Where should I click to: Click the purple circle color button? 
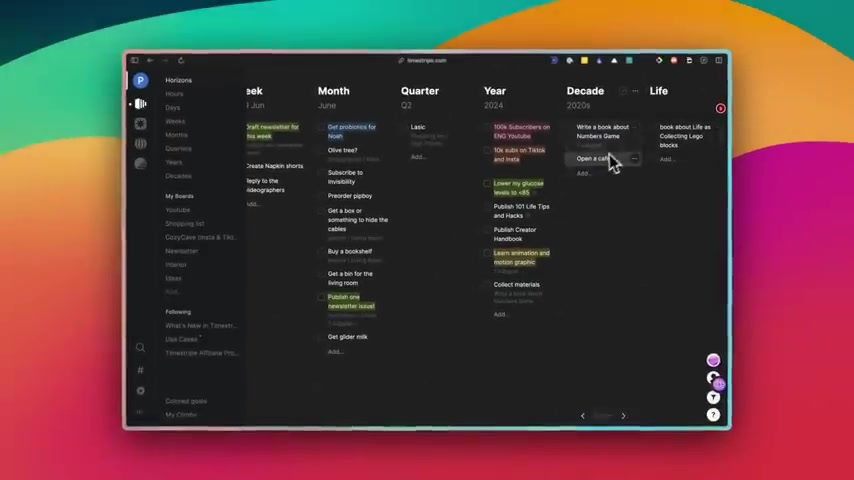coord(713,360)
